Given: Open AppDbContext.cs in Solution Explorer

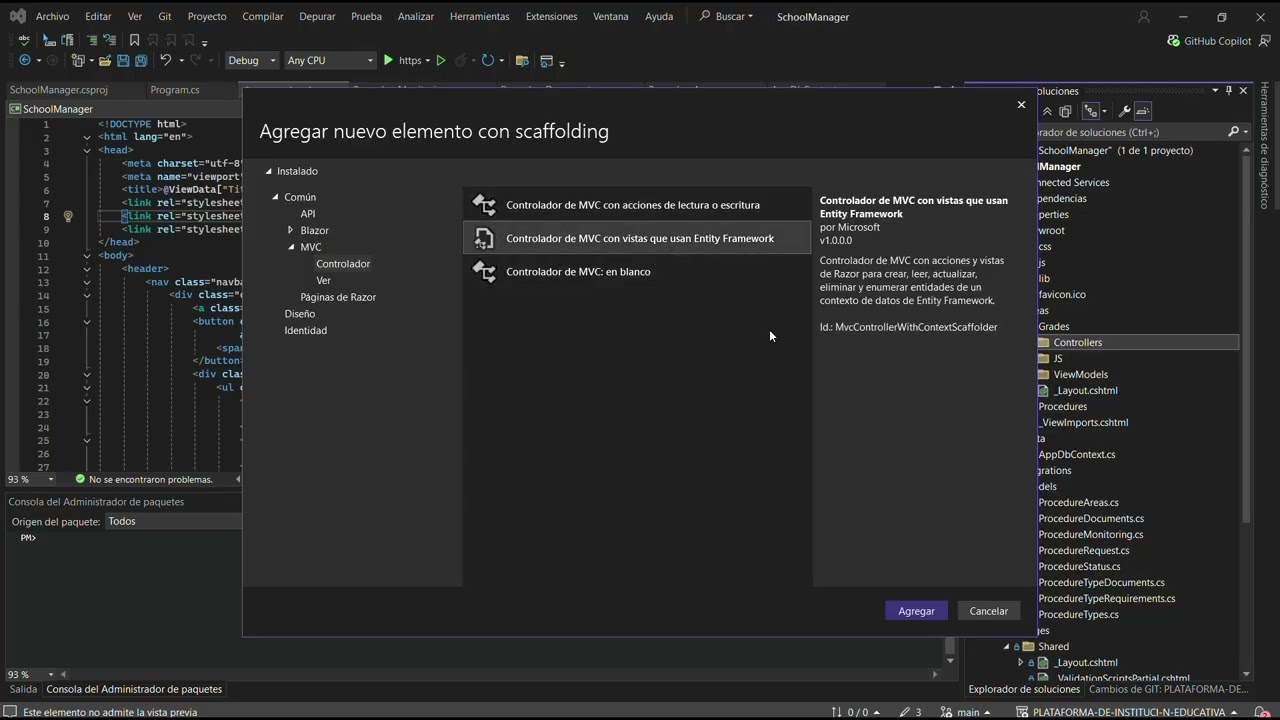Looking at the screenshot, I should click(x=1076, y=455).
